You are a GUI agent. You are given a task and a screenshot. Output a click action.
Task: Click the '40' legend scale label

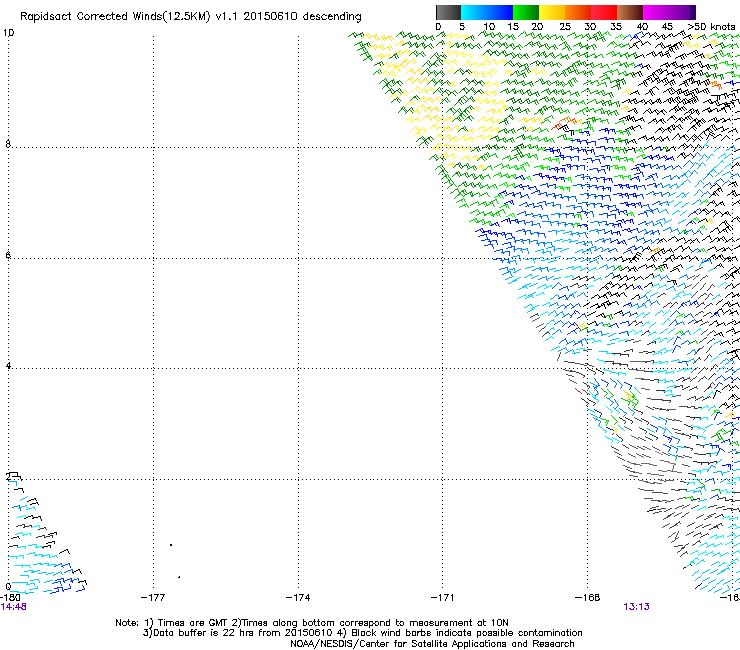tap(642, 27)
